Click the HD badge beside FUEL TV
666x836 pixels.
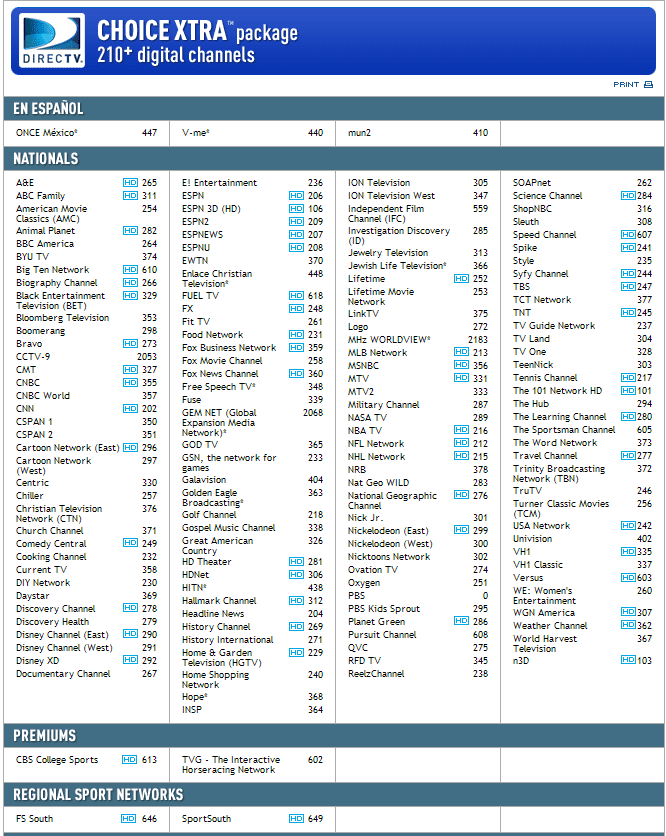pos(296,296)
